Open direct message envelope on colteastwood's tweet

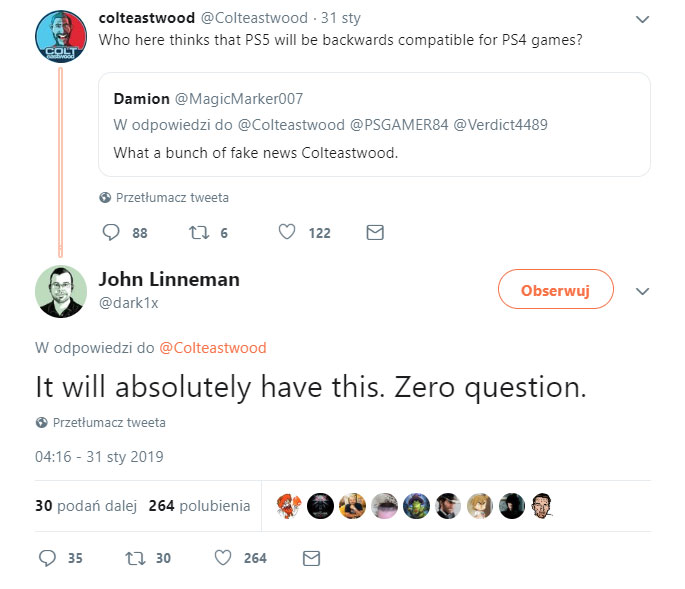pos(375,232)
